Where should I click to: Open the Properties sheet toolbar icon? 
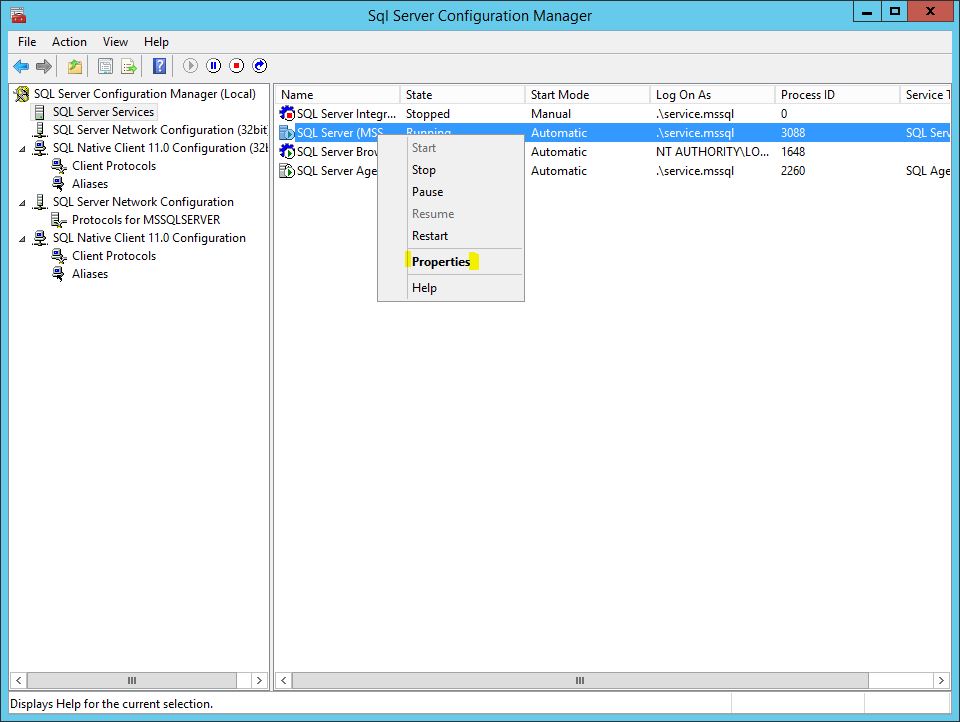[x=105, y=66]
